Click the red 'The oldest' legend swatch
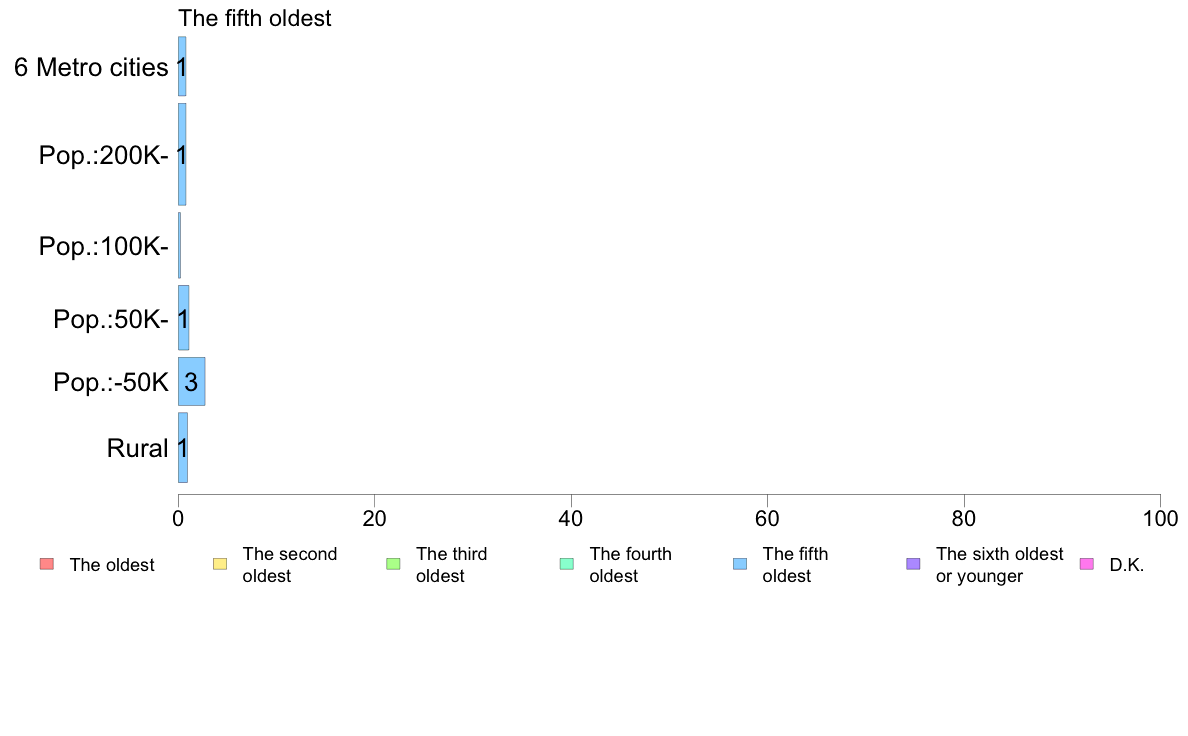 point(47,564)
